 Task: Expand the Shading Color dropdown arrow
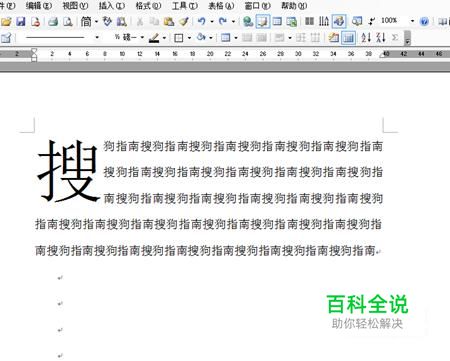point(211,37)
